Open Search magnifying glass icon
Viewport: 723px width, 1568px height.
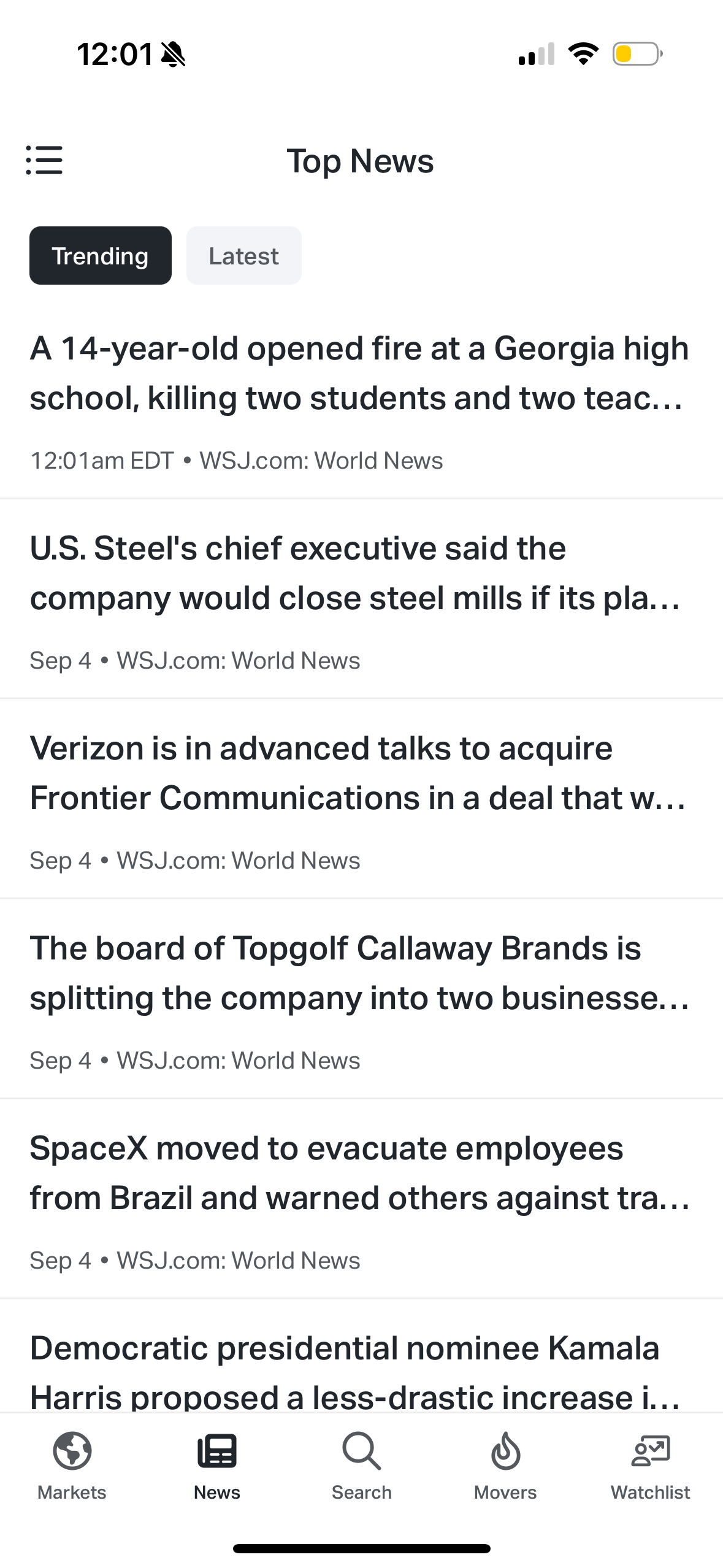[x=361, y=1451]
